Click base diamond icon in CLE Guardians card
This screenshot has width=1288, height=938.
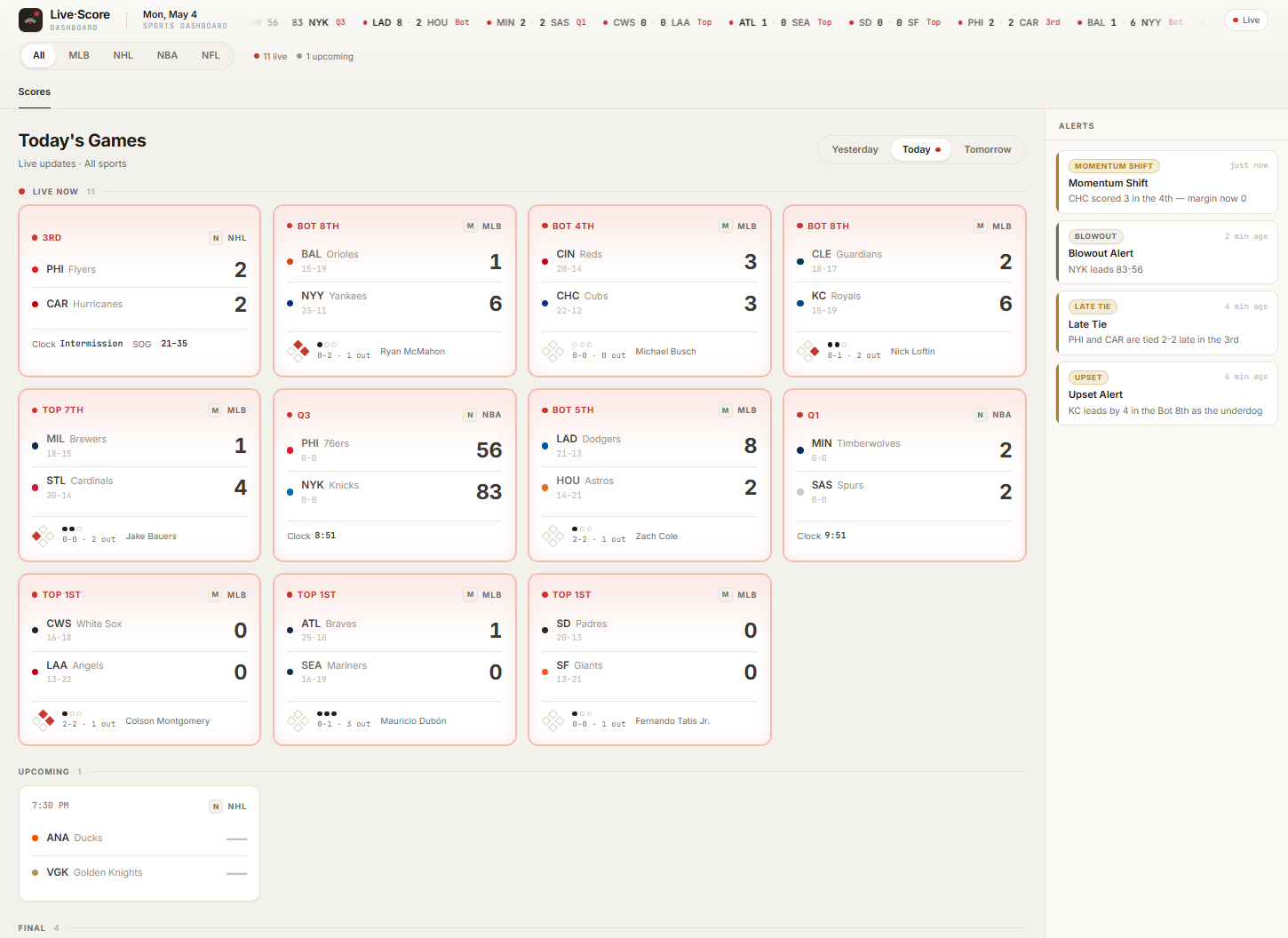coord(808,351)
